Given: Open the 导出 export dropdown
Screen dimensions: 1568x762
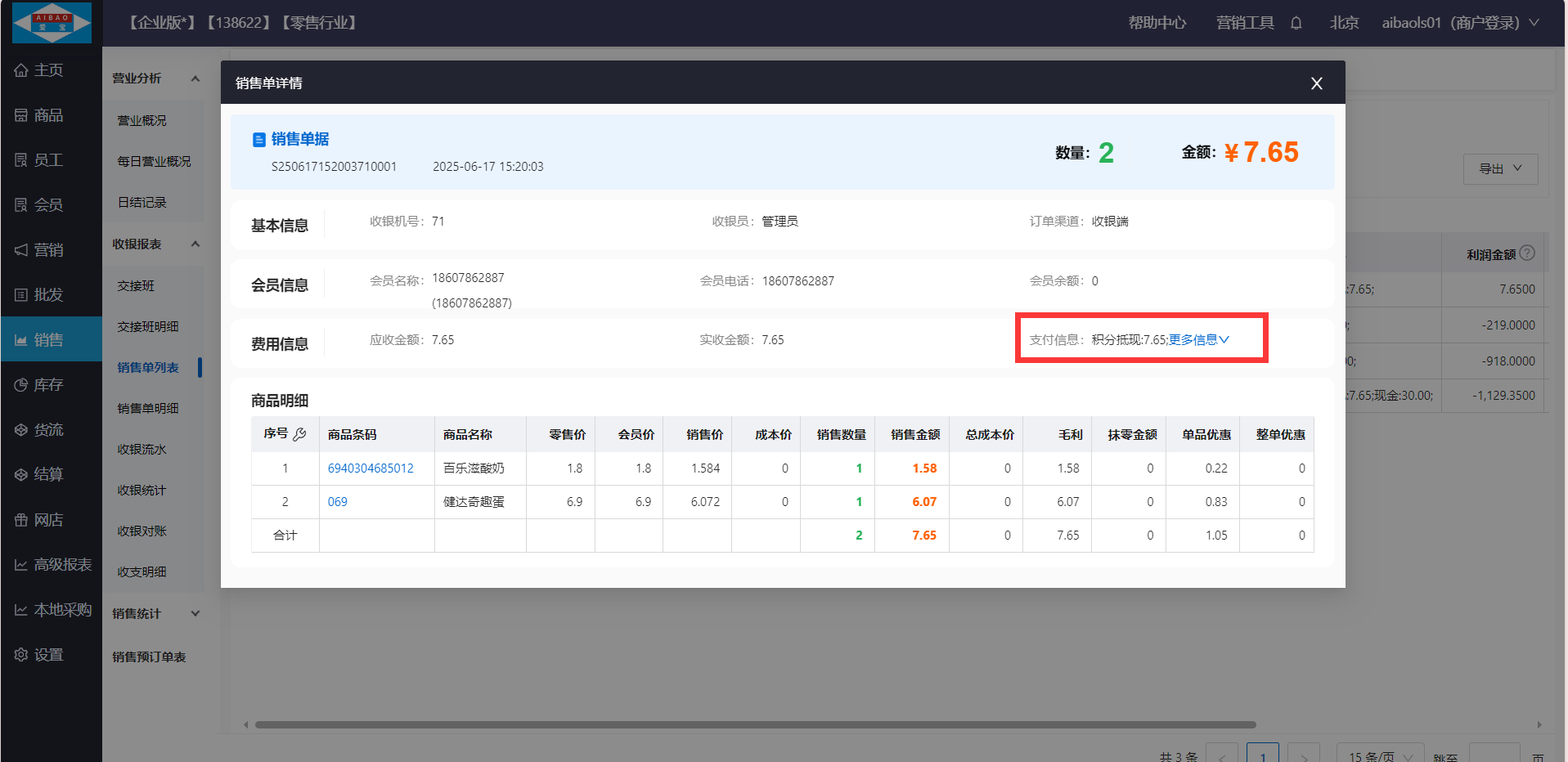Looking at the screenshot, I should coord(1500,168).
